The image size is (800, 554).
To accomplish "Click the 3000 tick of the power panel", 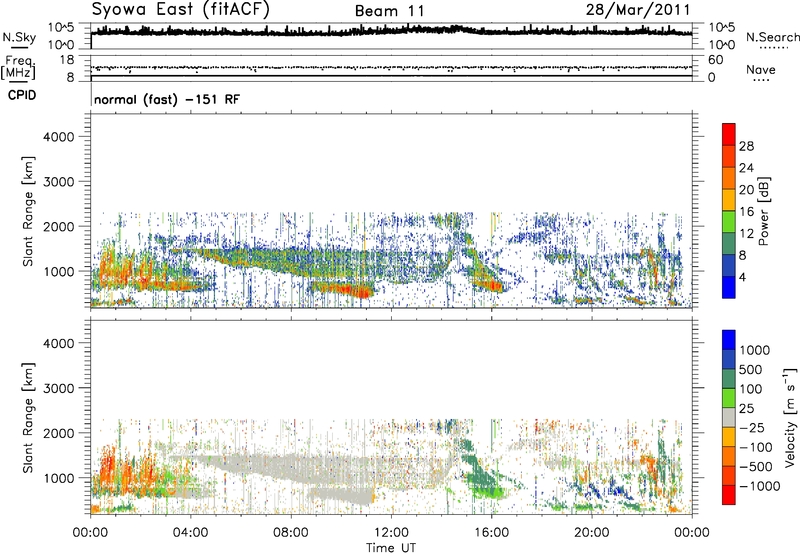I will (59, 182).
